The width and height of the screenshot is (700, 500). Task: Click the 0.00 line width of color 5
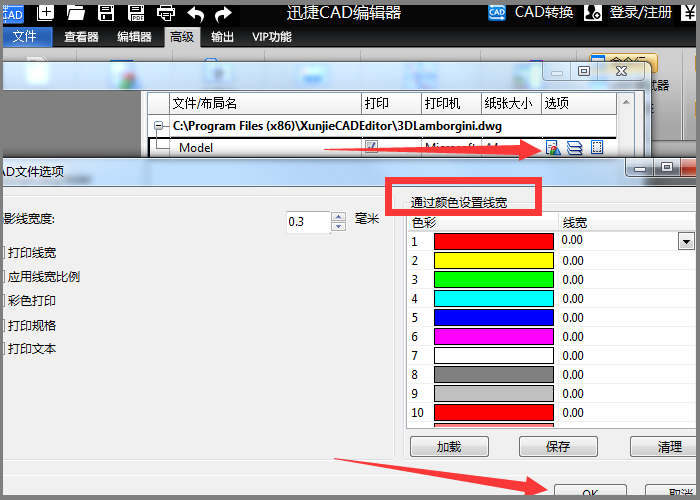pyautogui.click(x=573, y=318)
